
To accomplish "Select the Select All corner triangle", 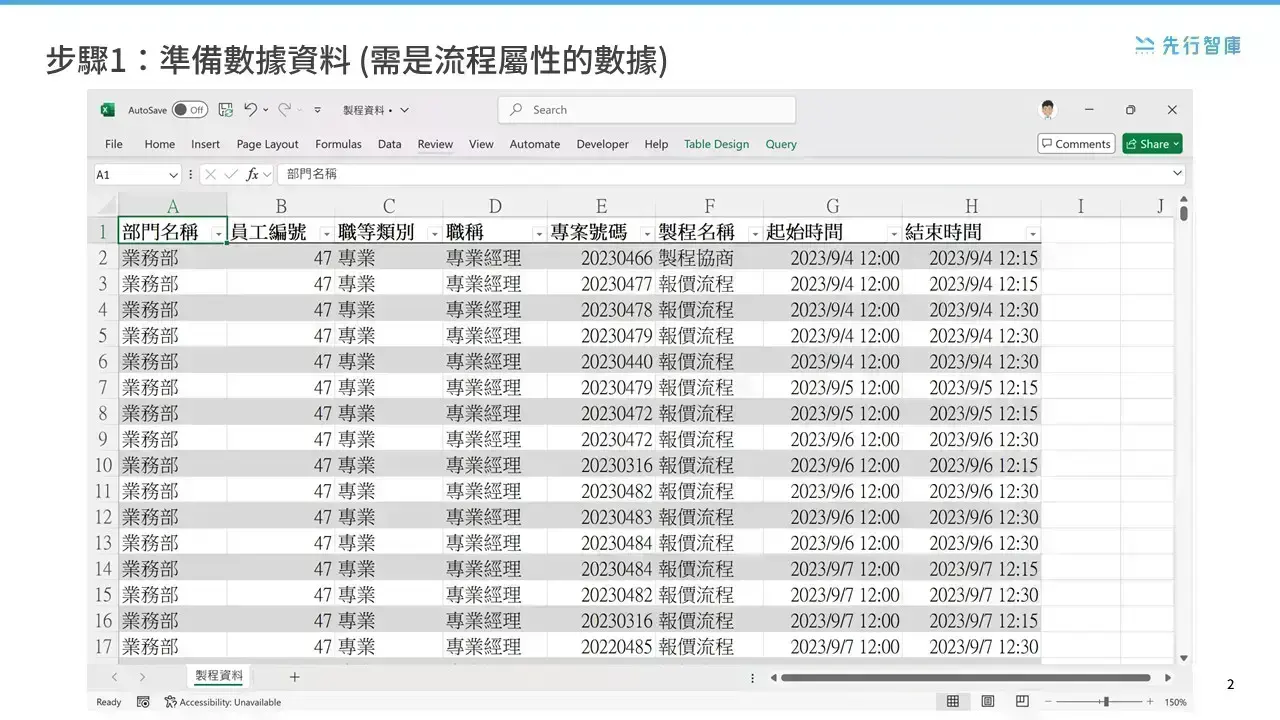I will pos(105,206).
